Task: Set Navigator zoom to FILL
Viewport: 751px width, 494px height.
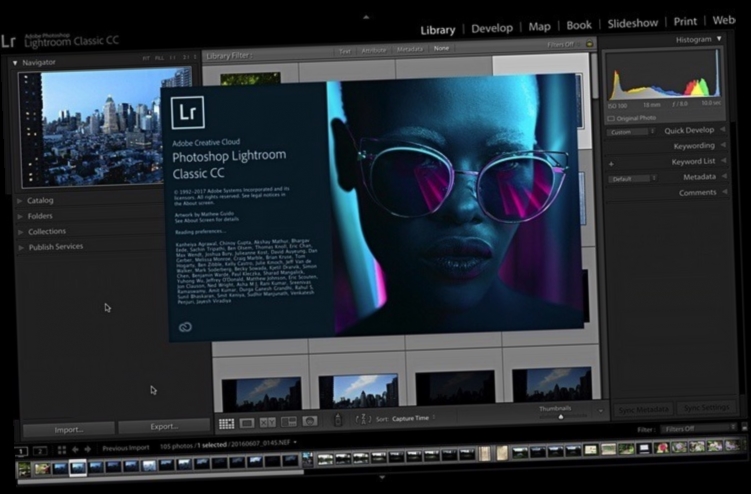Action: (x=159, y=57)
